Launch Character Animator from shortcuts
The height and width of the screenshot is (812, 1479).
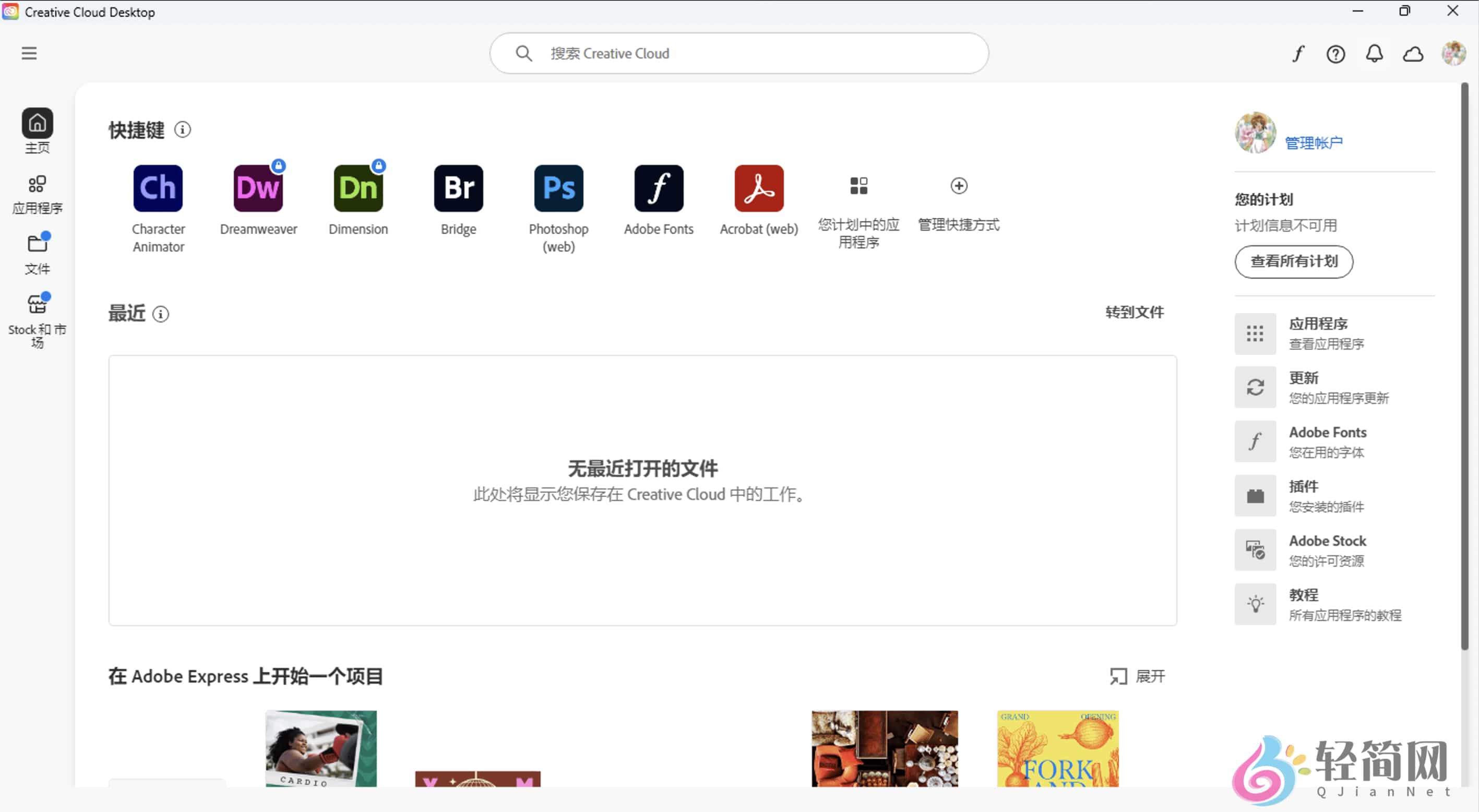(x=158, y=188)
